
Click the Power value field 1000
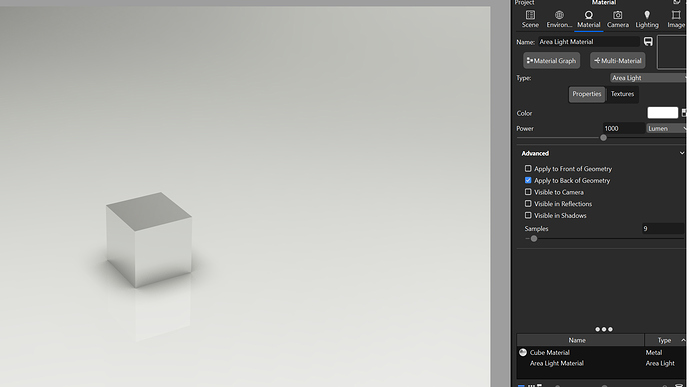click(623, 129)
